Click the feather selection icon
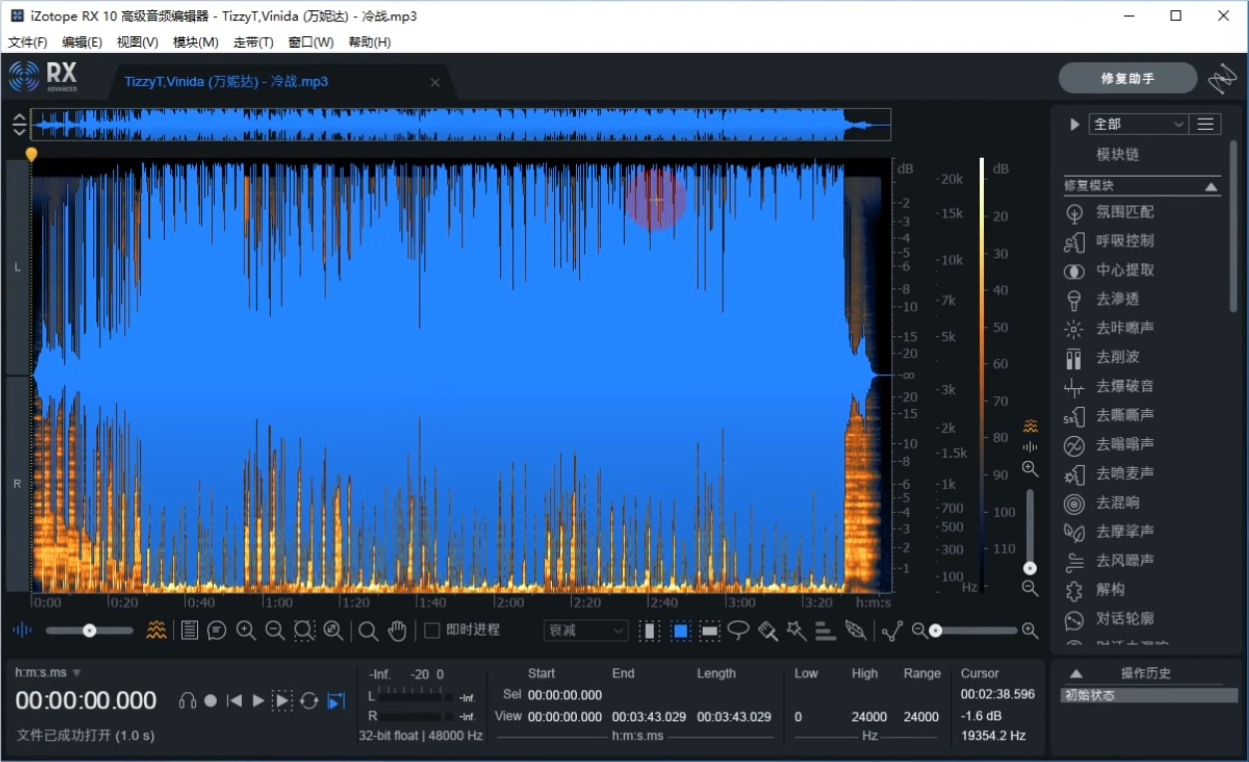The width and height of the screenshot is (1249, 762). click(x=856, y=630)
